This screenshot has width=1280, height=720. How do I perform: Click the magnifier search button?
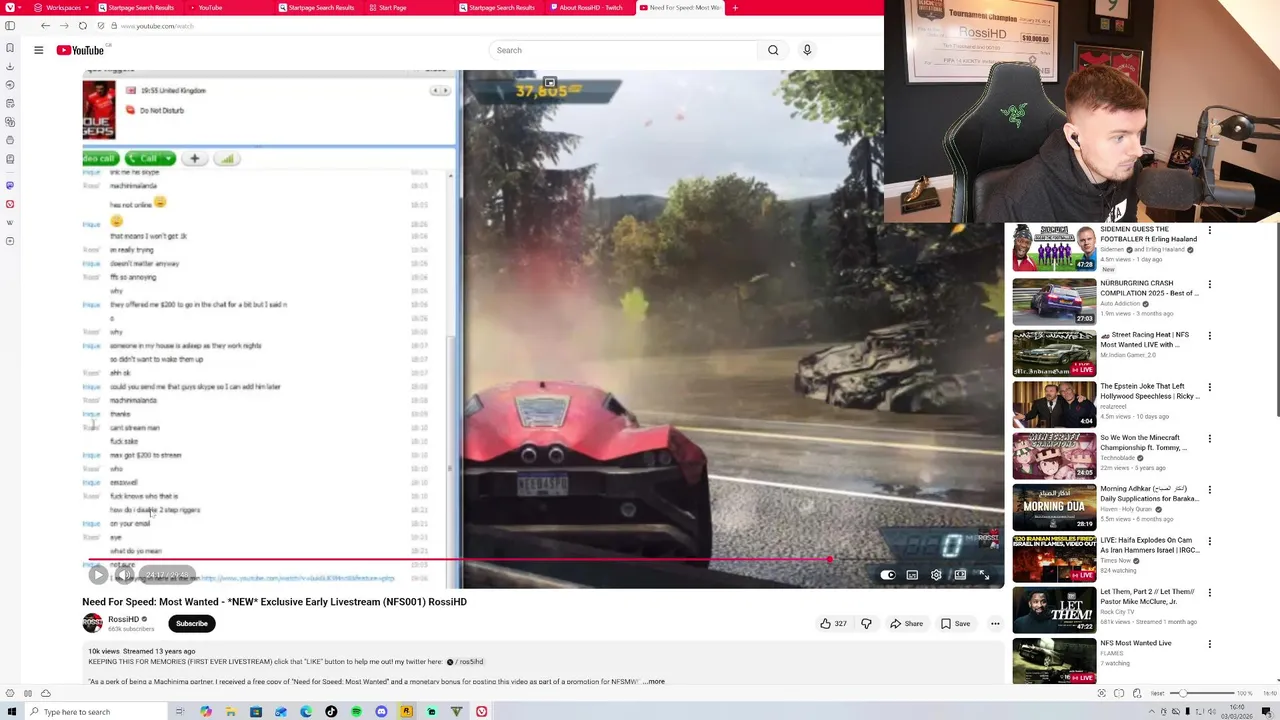[x=773, y=50]
